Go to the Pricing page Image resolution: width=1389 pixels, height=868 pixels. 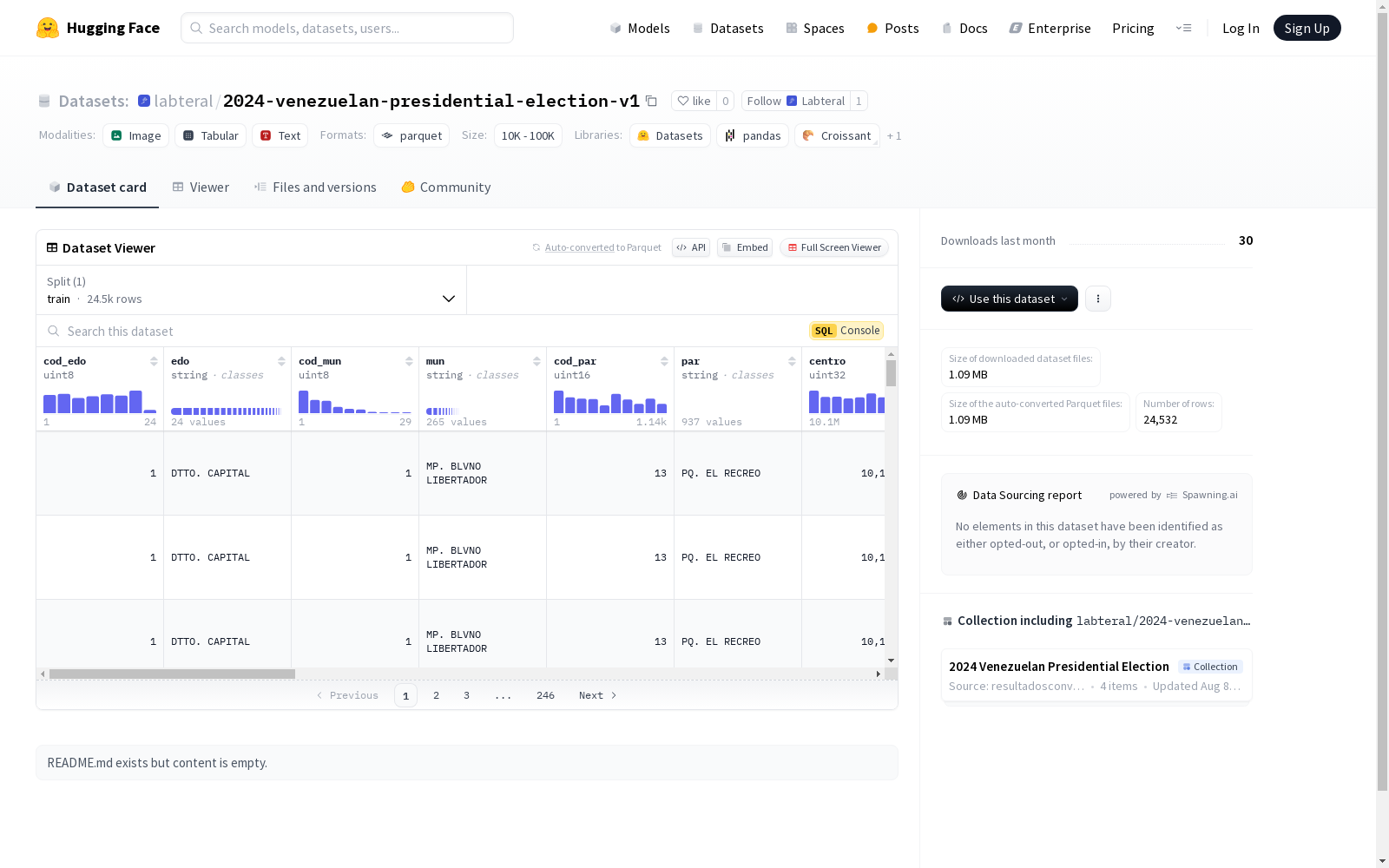point(1133,28)
